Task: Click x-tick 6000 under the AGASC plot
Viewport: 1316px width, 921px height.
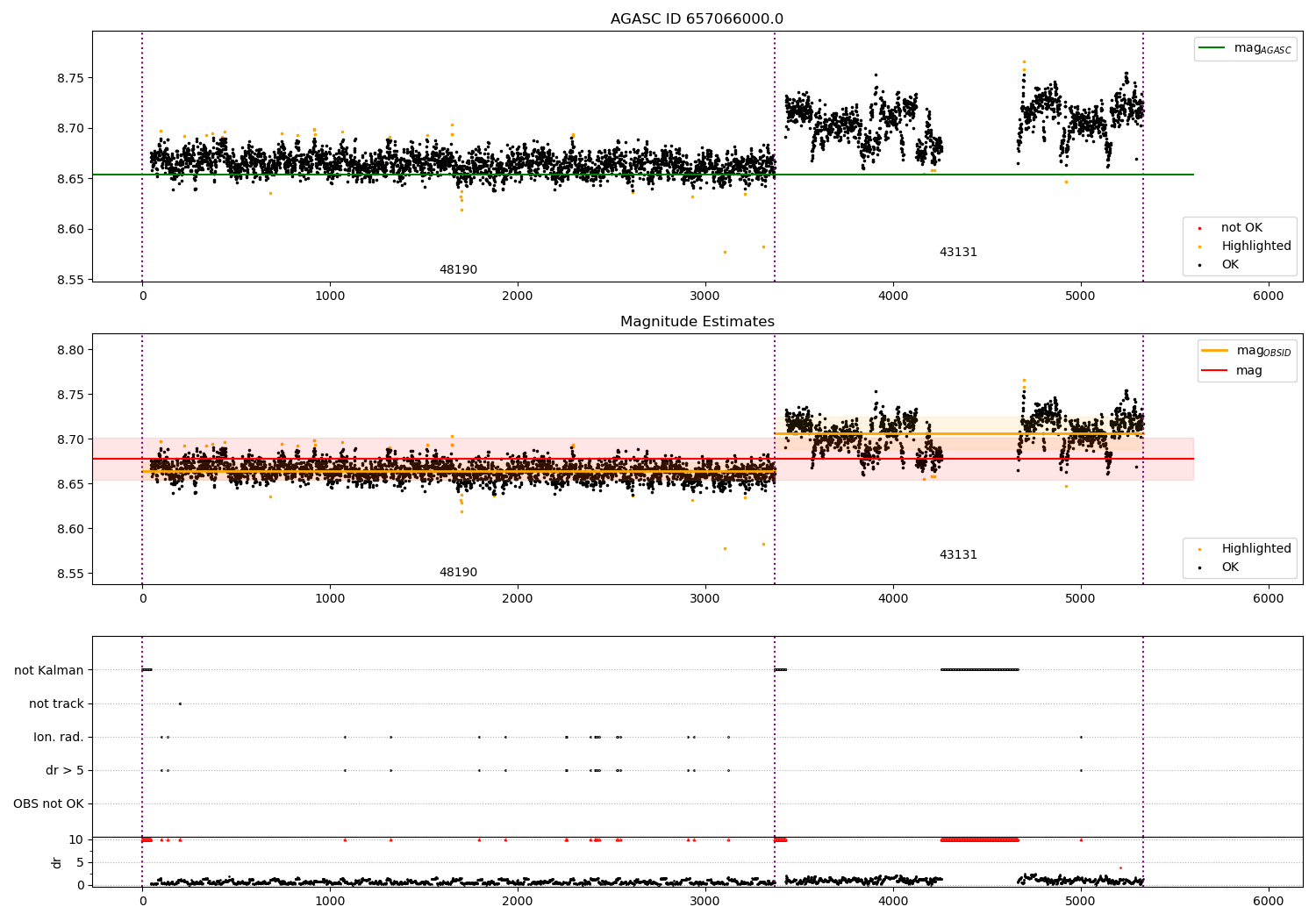Action: [1269, 296]
